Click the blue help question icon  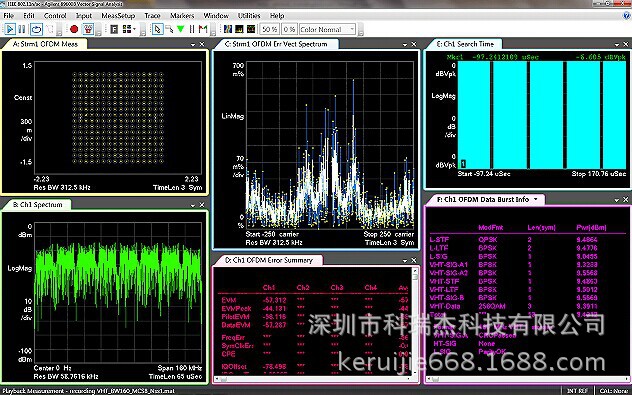click(x=627, y=15)
